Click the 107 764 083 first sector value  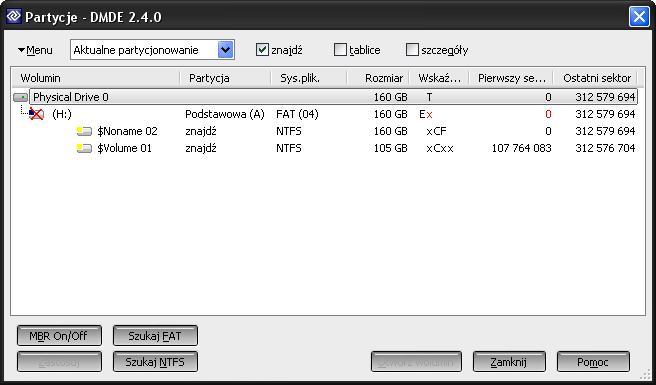[x=521, y=148]
